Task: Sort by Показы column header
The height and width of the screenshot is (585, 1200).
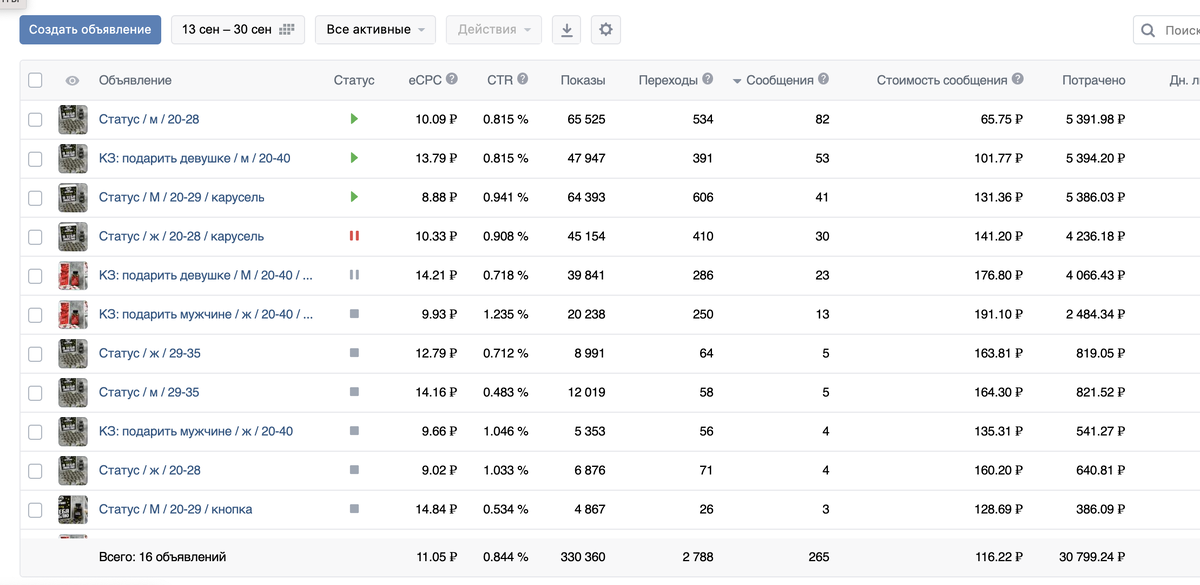Action: pyautogui.click(x=583, y=80)
